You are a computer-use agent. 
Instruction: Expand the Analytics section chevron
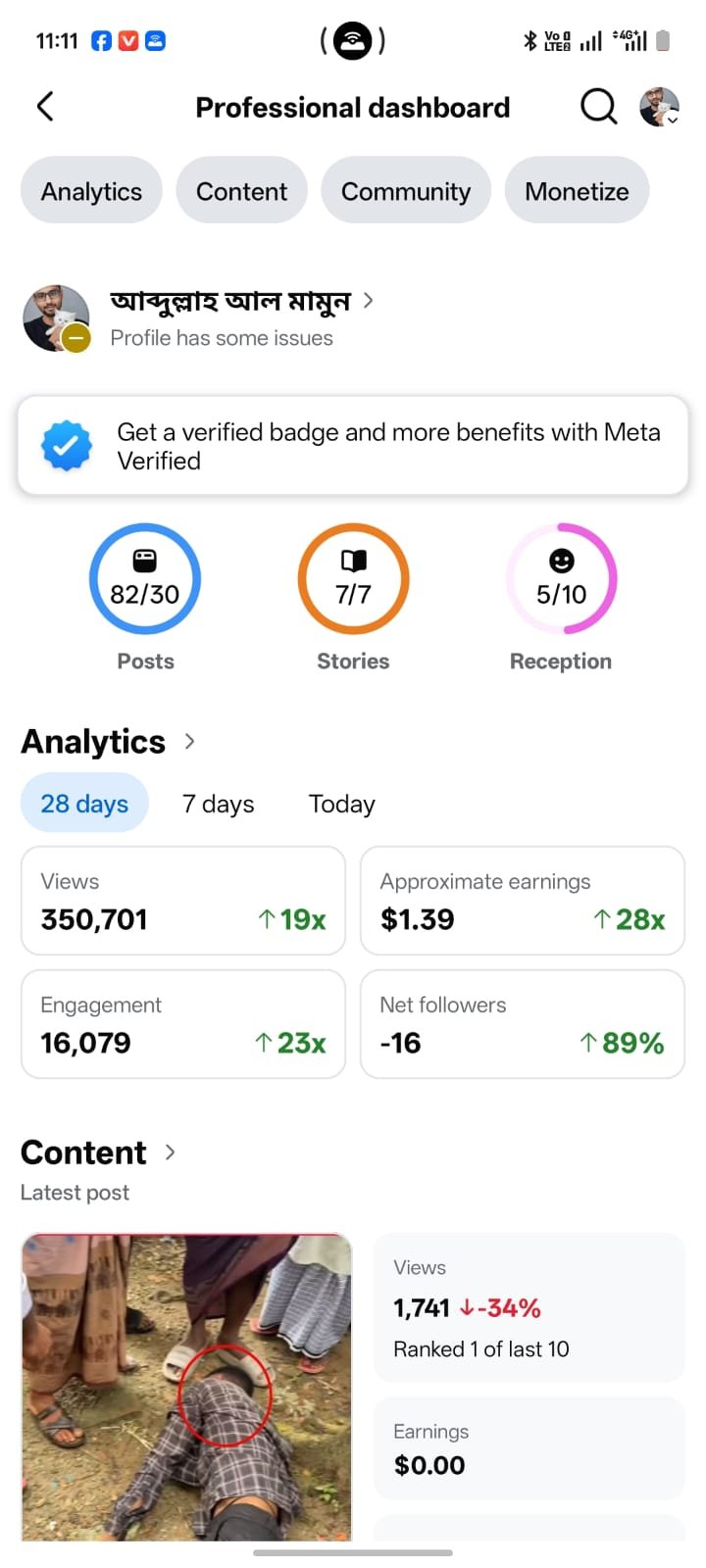189,742
